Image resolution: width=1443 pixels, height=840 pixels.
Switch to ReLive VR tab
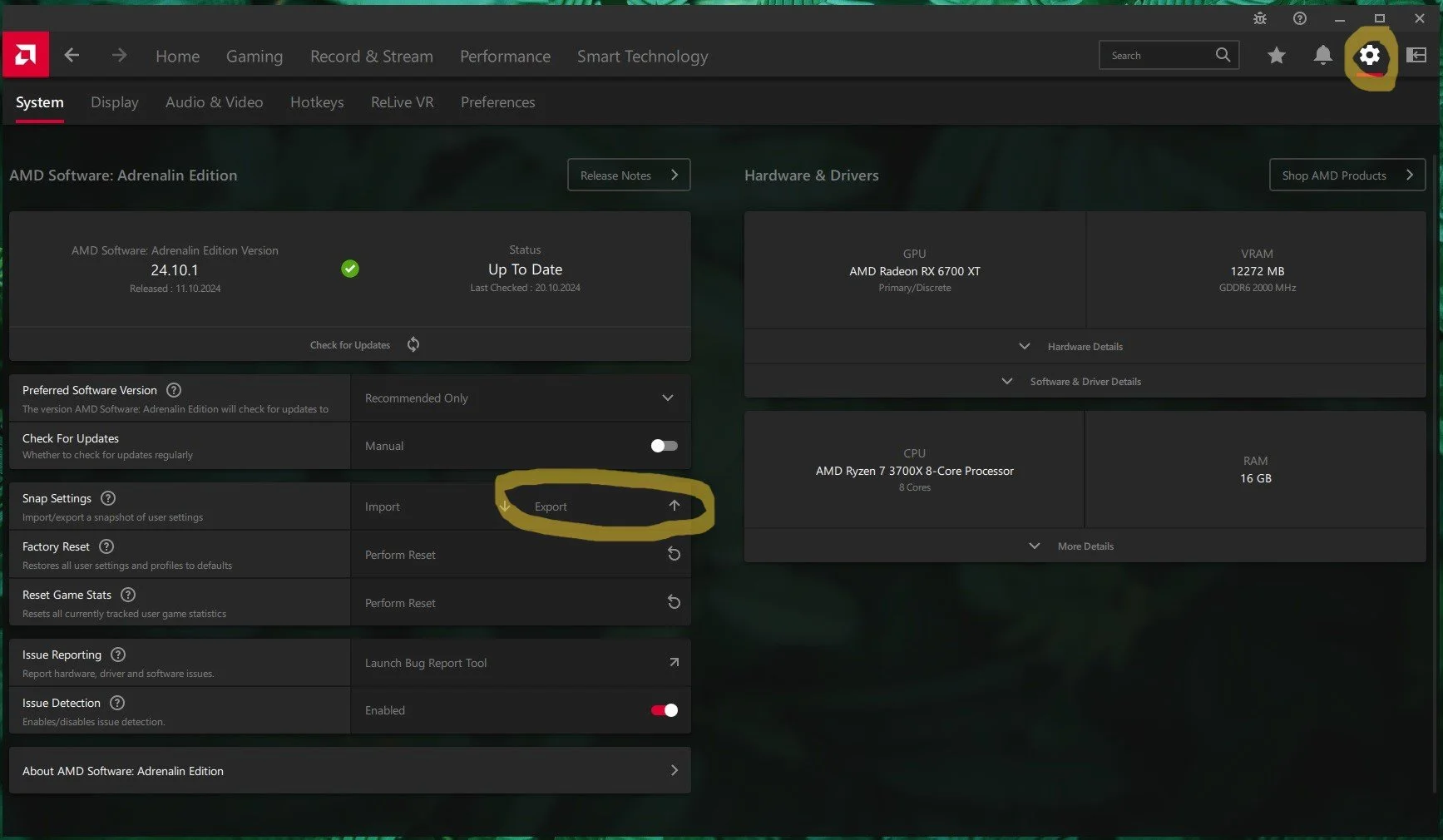(403, 102)
